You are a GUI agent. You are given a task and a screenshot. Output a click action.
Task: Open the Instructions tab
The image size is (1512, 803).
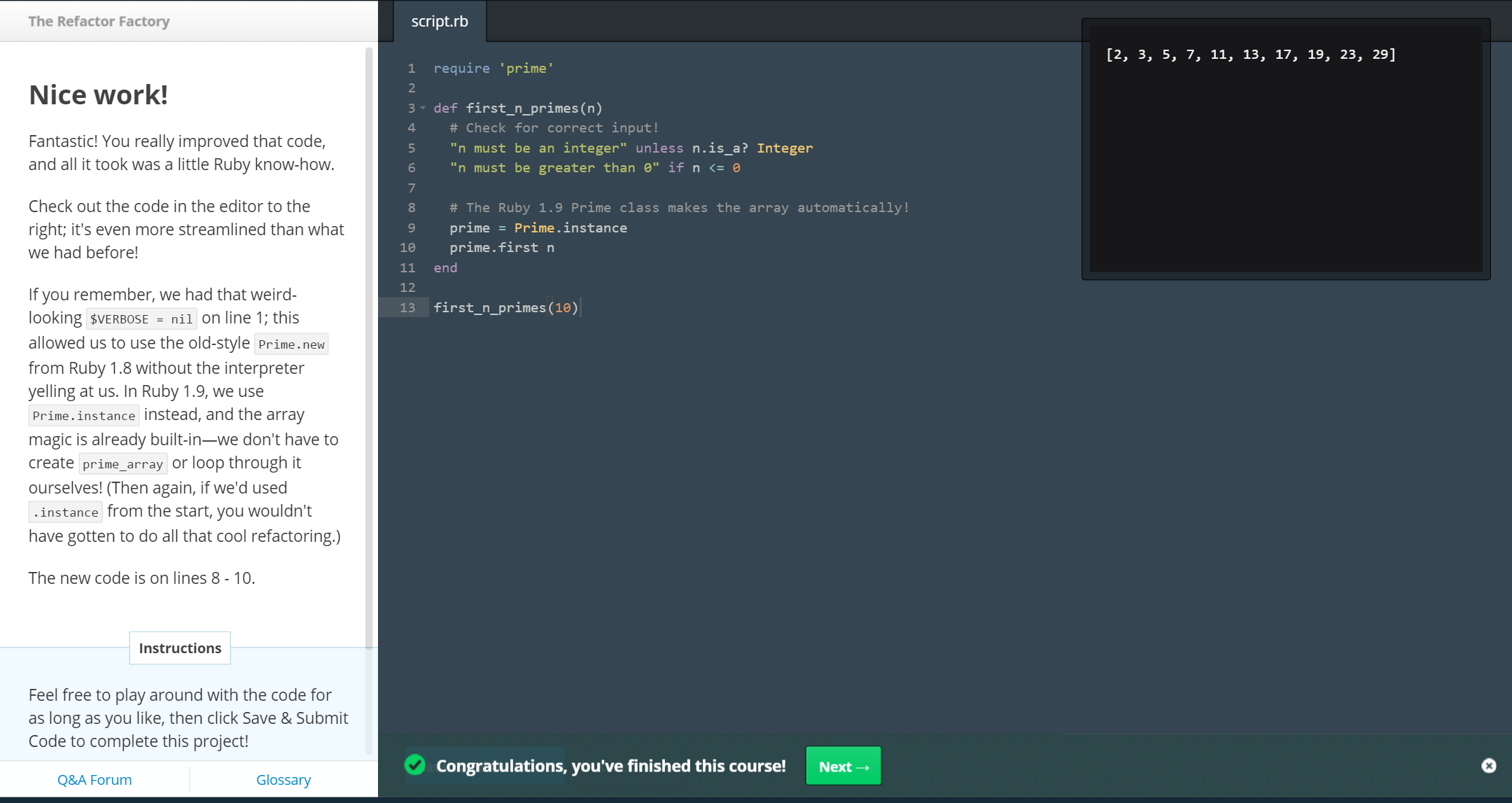coord(180,648)
